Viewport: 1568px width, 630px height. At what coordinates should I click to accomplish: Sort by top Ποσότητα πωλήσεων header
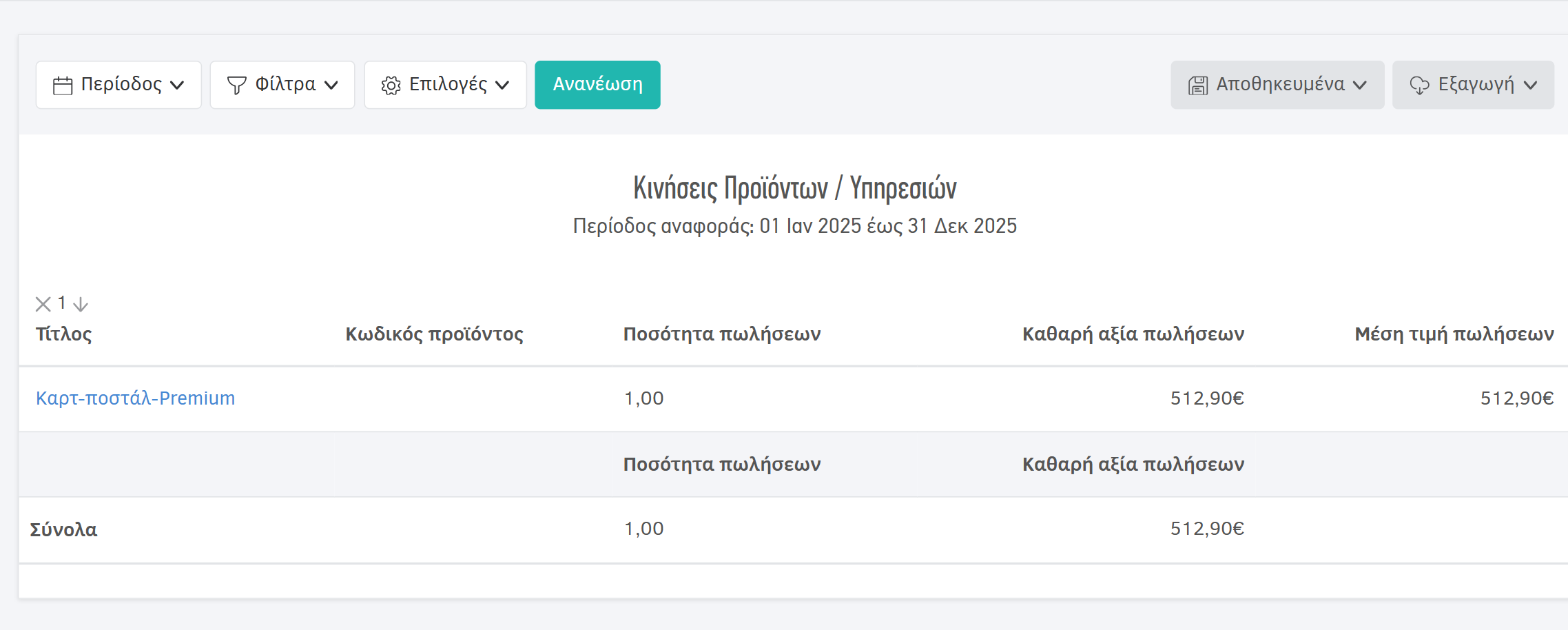tap(722, 334)
